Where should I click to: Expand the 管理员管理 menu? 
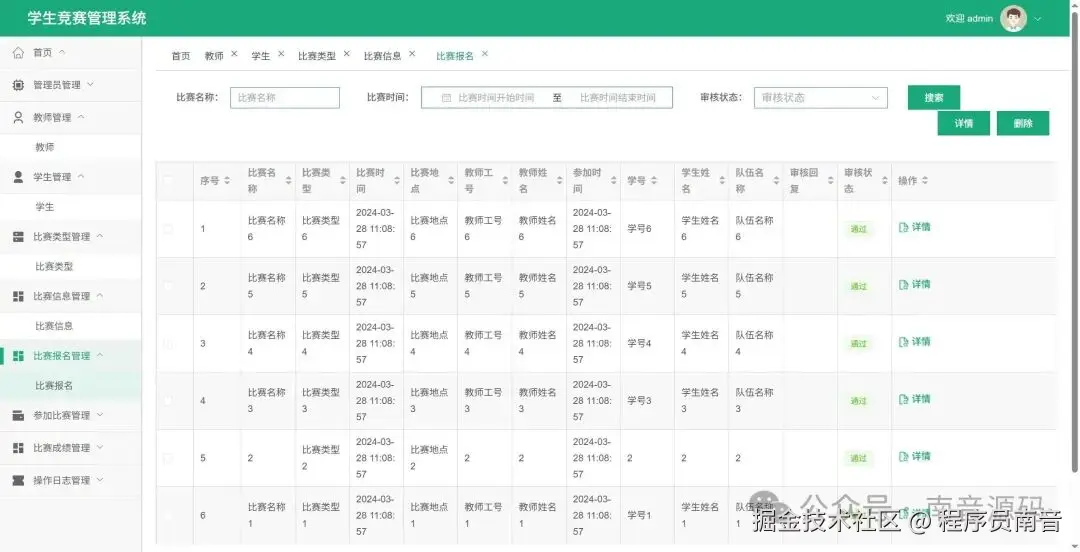[x=90, y=84]
